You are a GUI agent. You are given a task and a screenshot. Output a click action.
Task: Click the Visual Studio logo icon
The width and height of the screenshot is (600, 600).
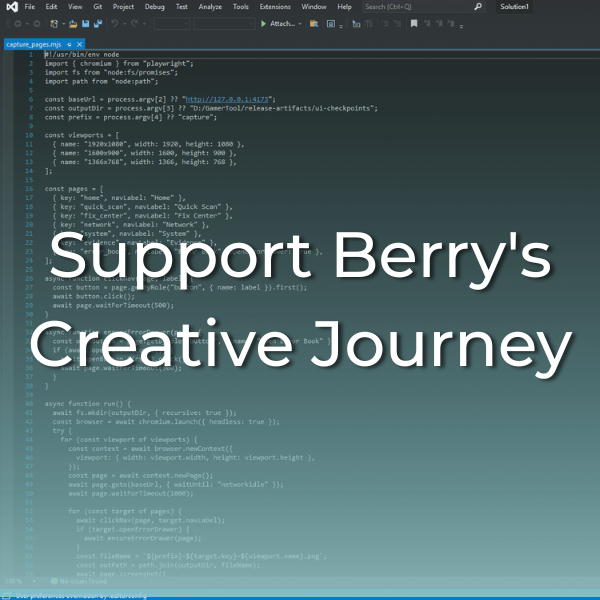pyautogui.click(x=12, y=7)
